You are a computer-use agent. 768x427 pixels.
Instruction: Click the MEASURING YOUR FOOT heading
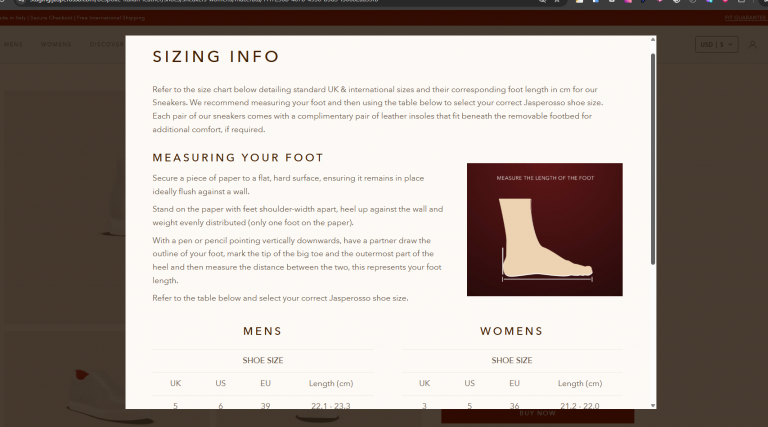click(x=238, y=158)
